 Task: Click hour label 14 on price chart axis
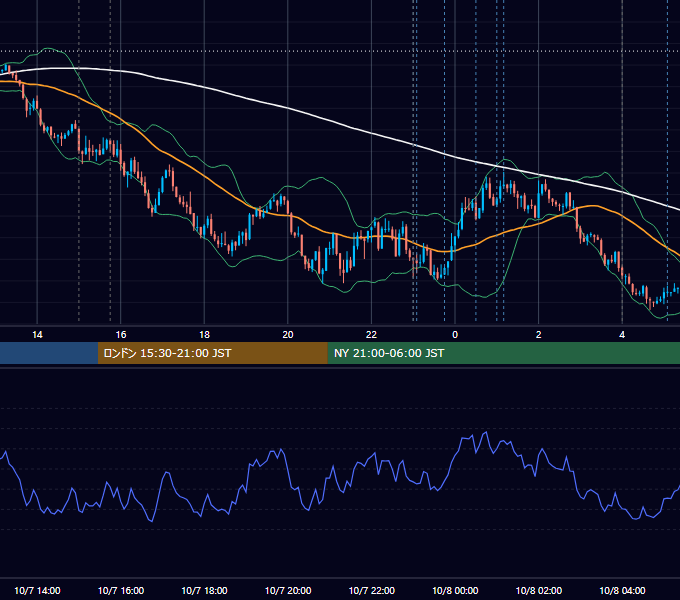[37, 335]
